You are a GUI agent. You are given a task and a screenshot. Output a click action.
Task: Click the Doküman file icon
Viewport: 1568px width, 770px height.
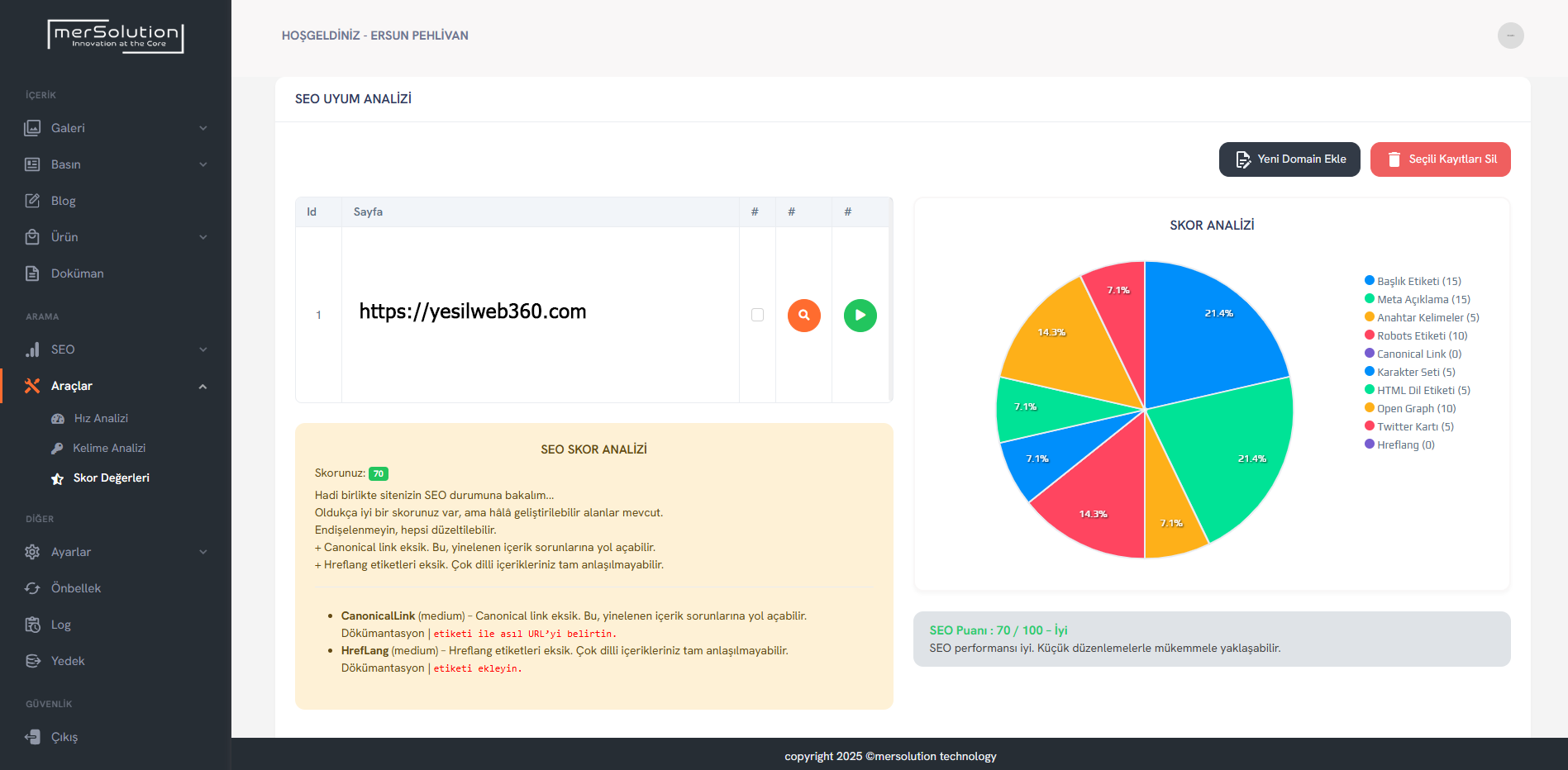point(32,273)
